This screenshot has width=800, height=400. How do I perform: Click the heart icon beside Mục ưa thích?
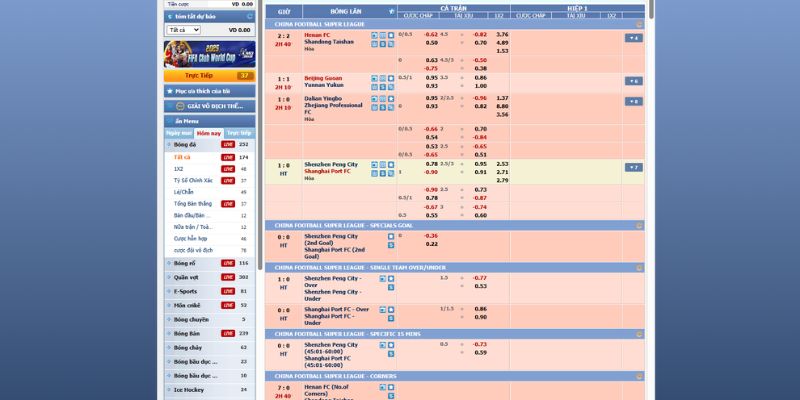(169, 90)
